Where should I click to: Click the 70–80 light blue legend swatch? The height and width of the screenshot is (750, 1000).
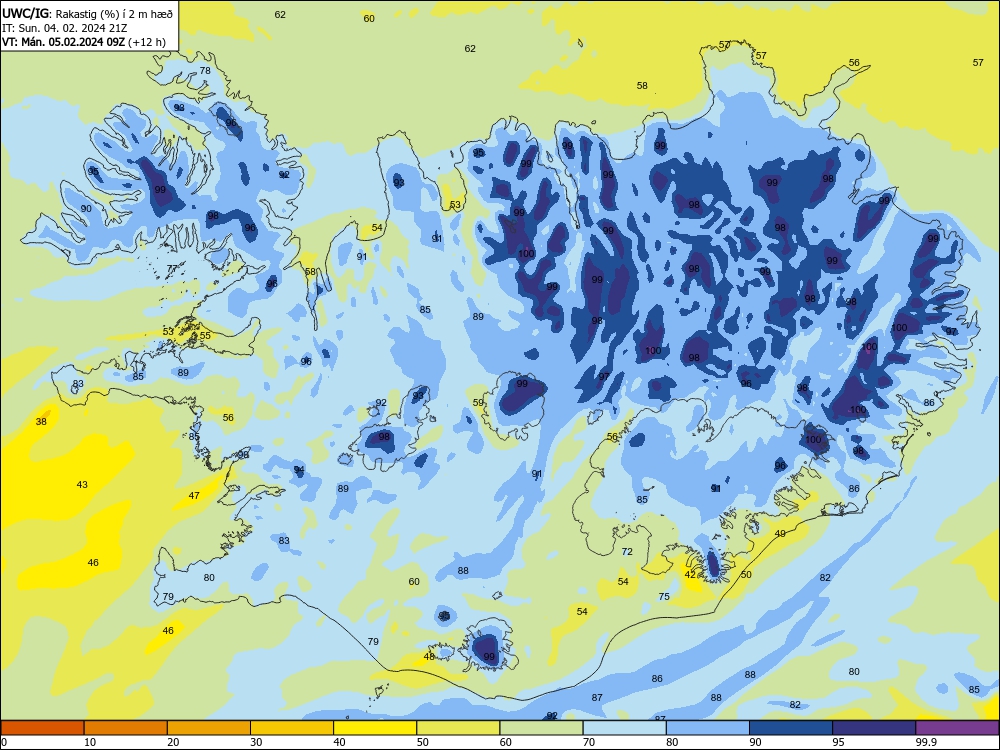pyautogui.click(x=624, y=728)
